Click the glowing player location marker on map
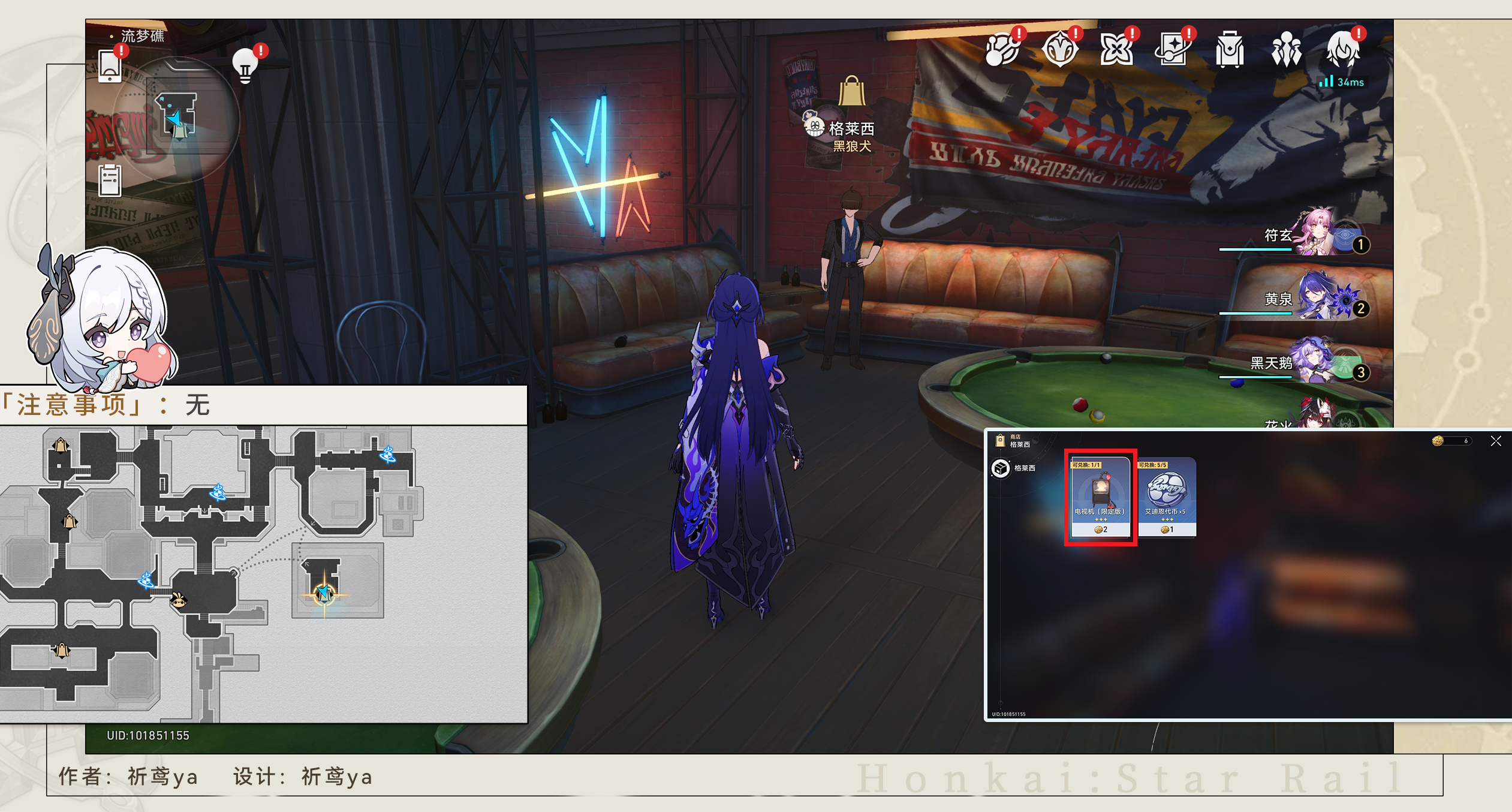 [324, 594]
